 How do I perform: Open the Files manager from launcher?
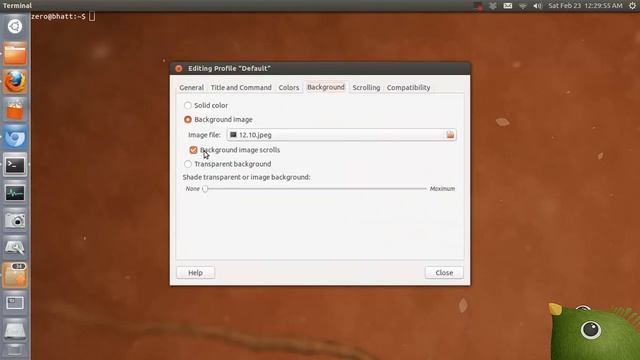pos(15,54)
